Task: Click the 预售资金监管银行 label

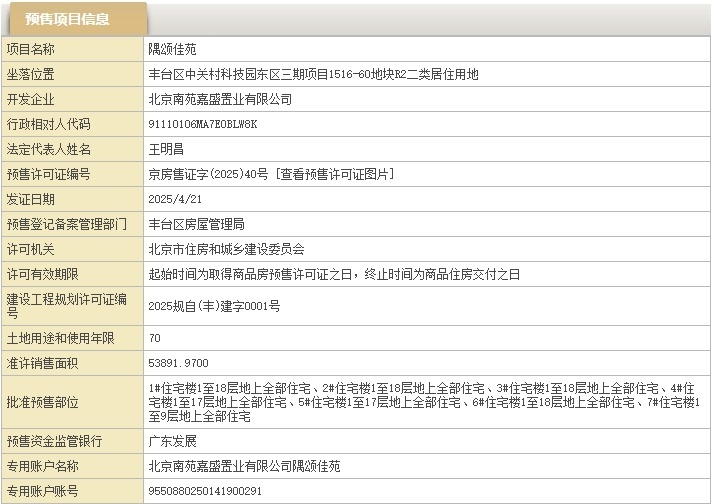Action: (x=54, y=441)
